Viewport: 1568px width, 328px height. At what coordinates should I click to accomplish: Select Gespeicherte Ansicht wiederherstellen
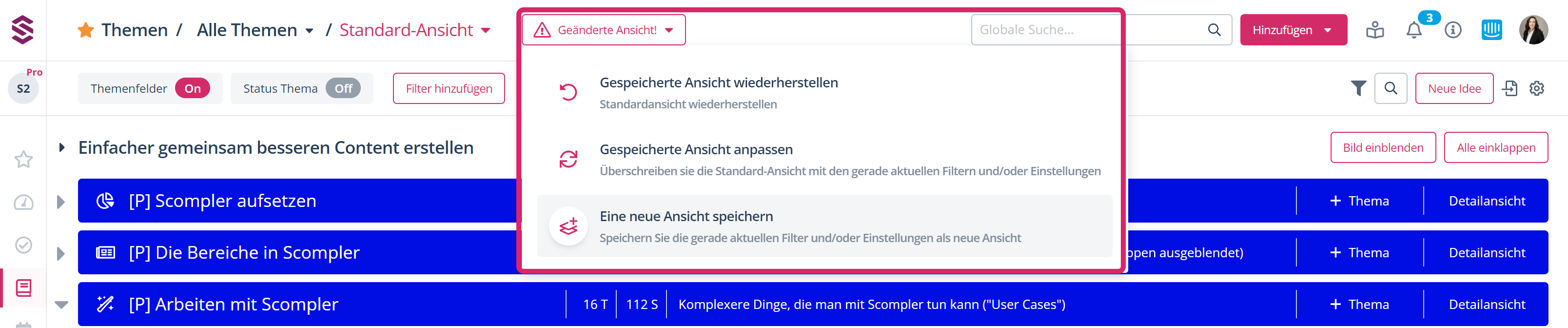point(718,92)
